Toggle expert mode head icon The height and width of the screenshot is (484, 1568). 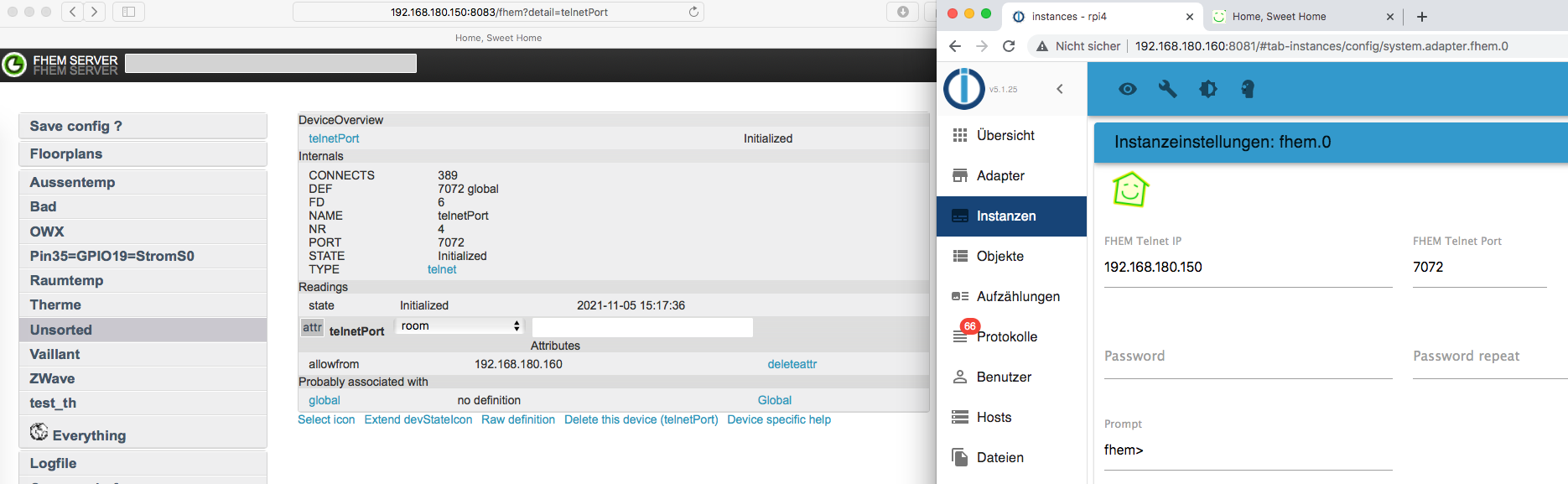pyautogui.click(x=1248, y=89)
